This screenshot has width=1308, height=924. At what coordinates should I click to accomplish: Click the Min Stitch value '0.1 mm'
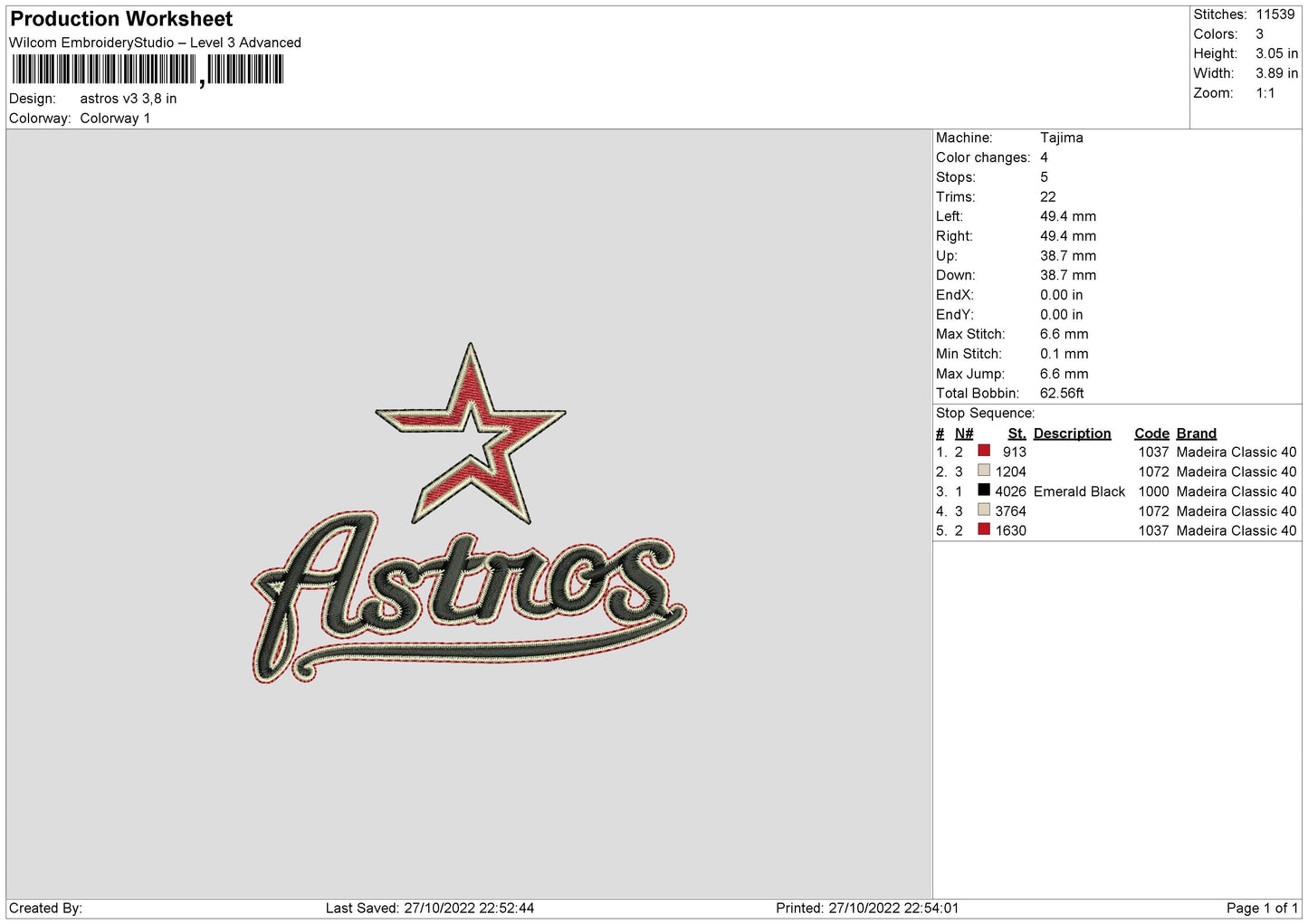click(1065, 354)
